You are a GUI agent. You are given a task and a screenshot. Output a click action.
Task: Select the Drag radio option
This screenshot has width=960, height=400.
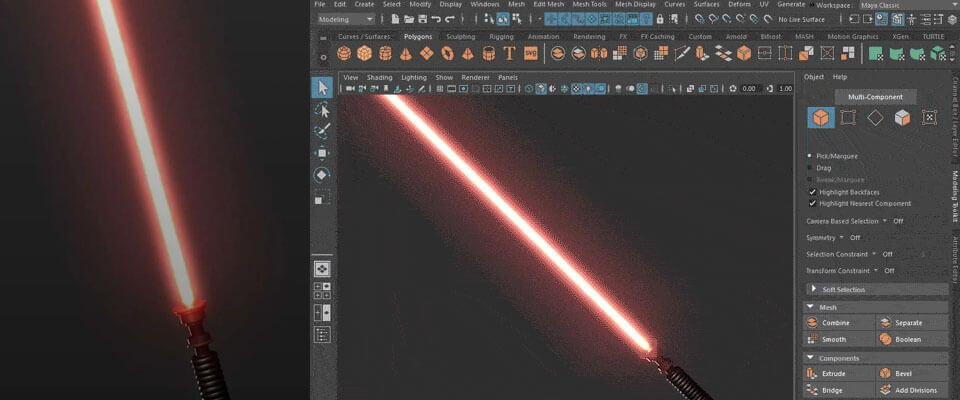[x=811, y=168]
